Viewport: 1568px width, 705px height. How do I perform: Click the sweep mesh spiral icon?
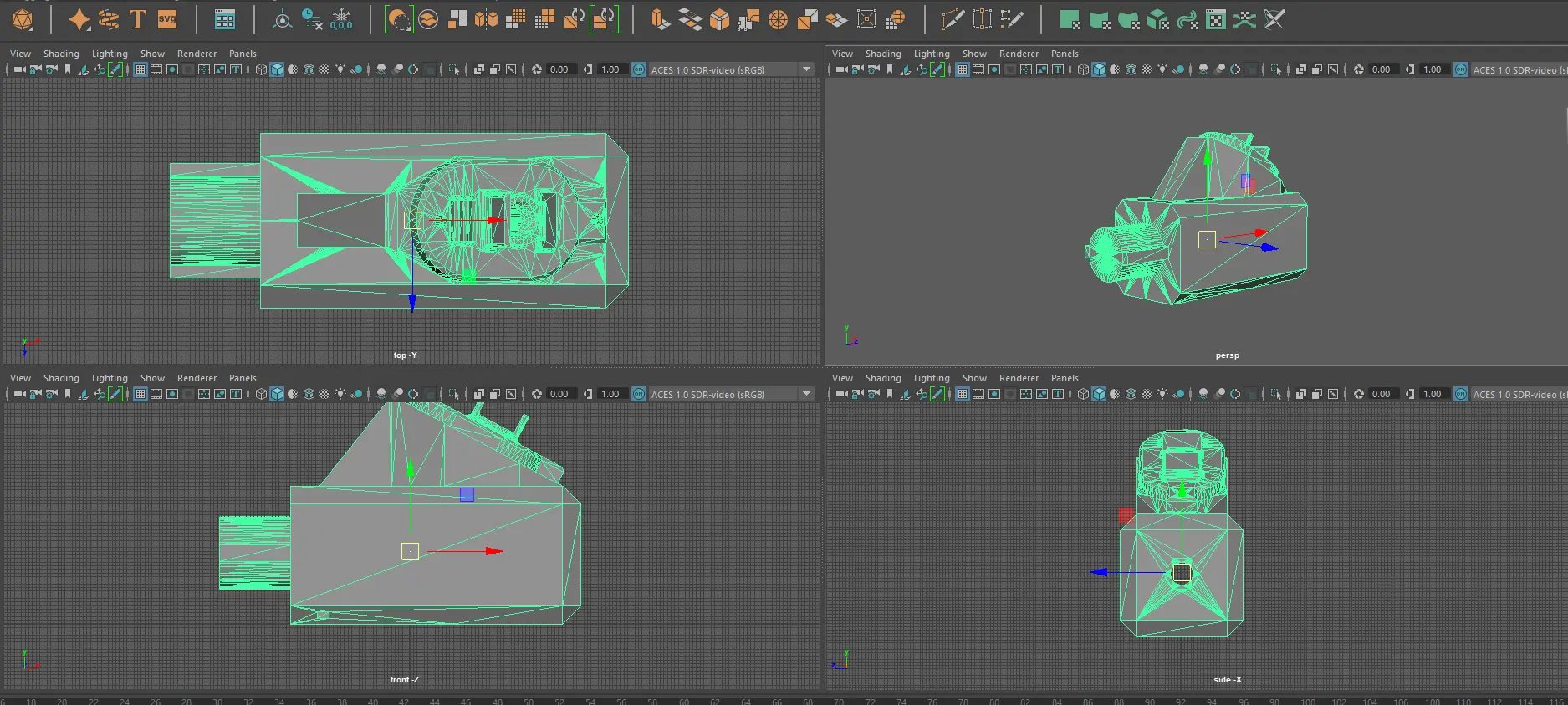coord(109,19)
